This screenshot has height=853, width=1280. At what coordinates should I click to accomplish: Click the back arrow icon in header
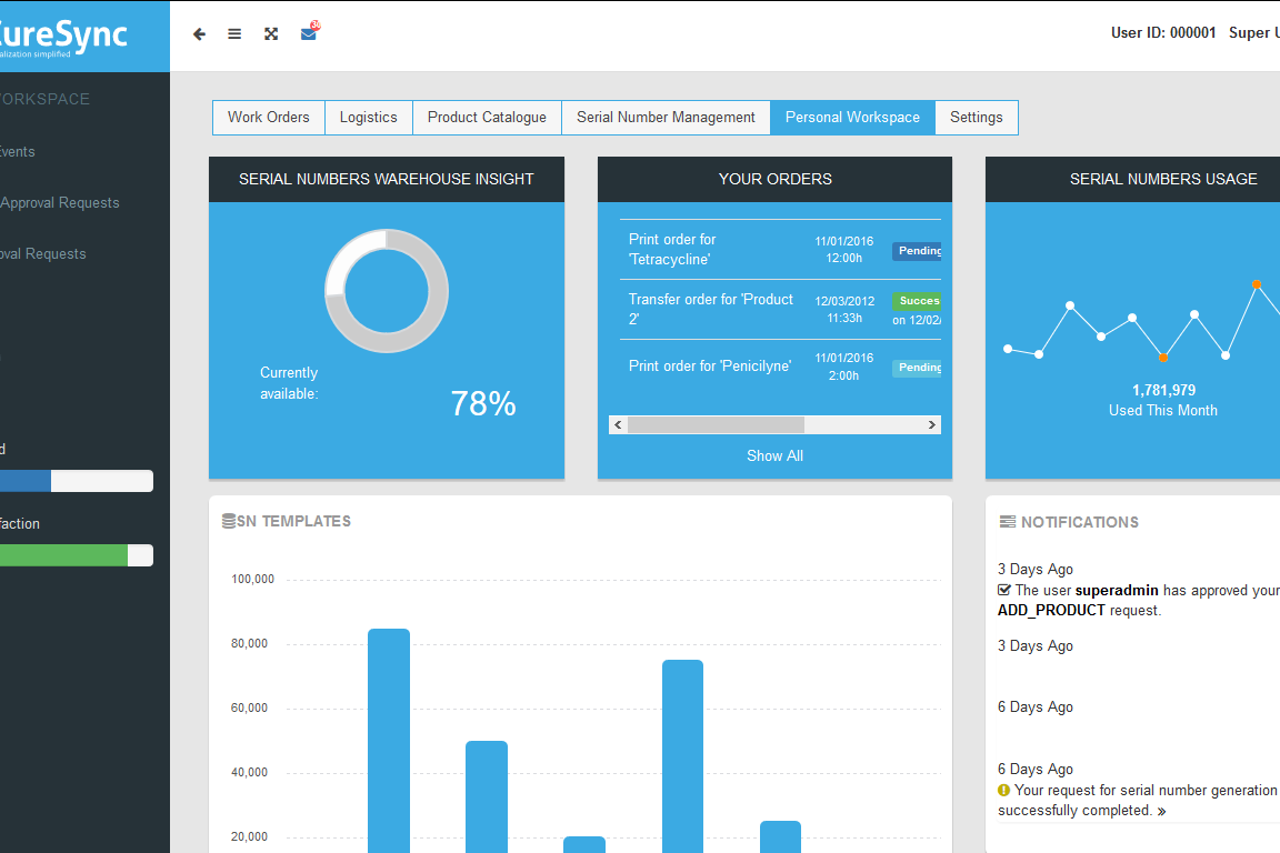pyautogui.click(x=199, y=34)
